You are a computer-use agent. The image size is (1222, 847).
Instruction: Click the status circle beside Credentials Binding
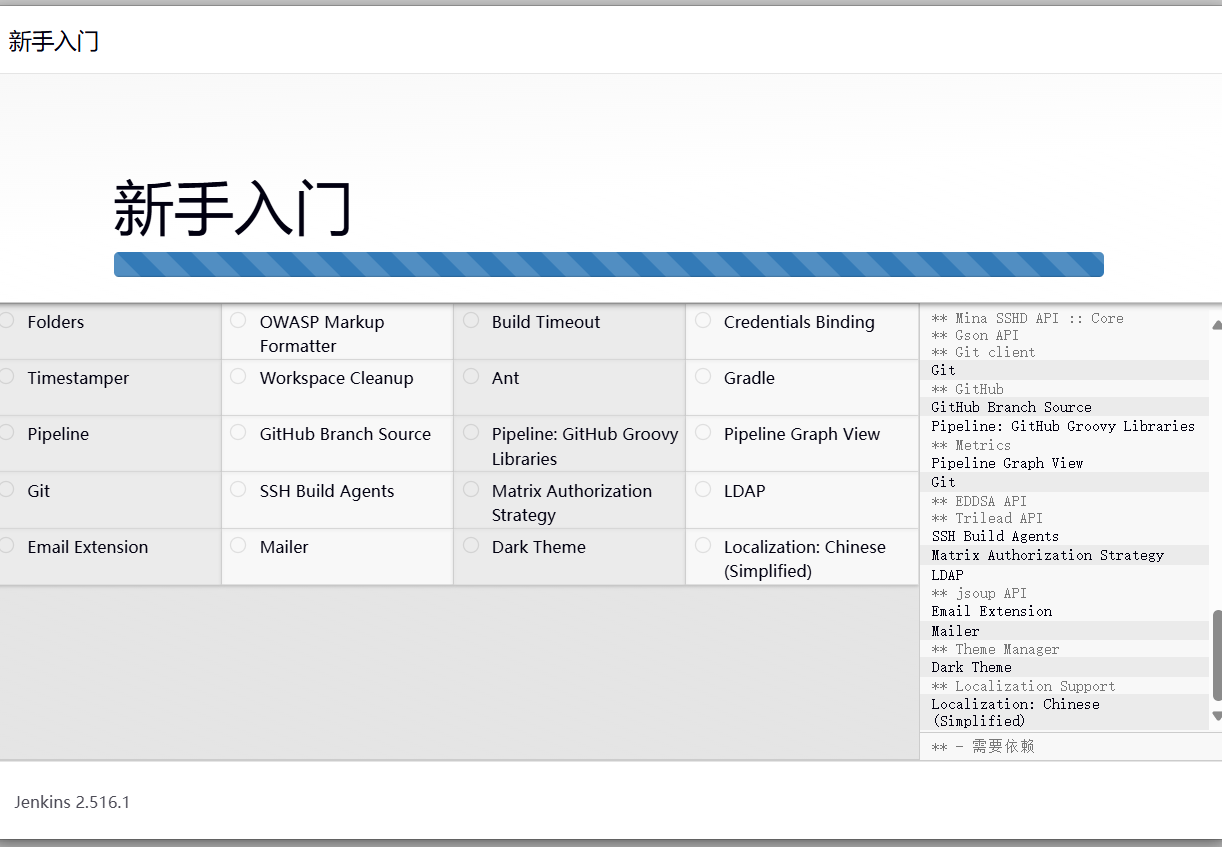(703, 320)
